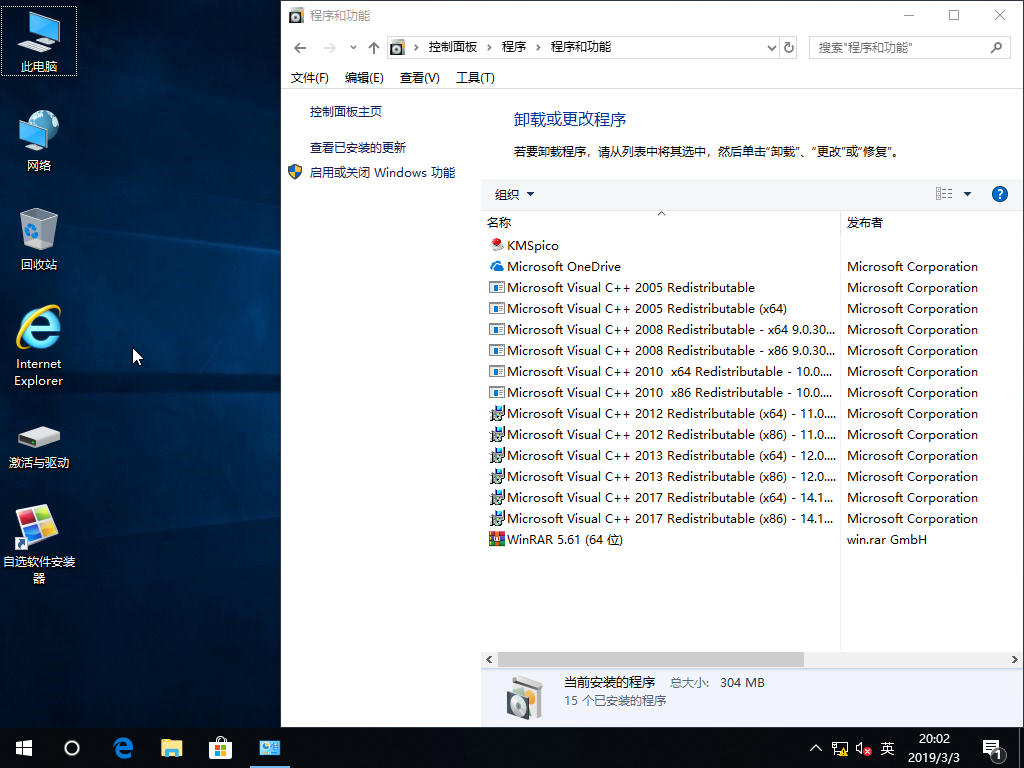Open the 查看 menu

tap(419, 77)
